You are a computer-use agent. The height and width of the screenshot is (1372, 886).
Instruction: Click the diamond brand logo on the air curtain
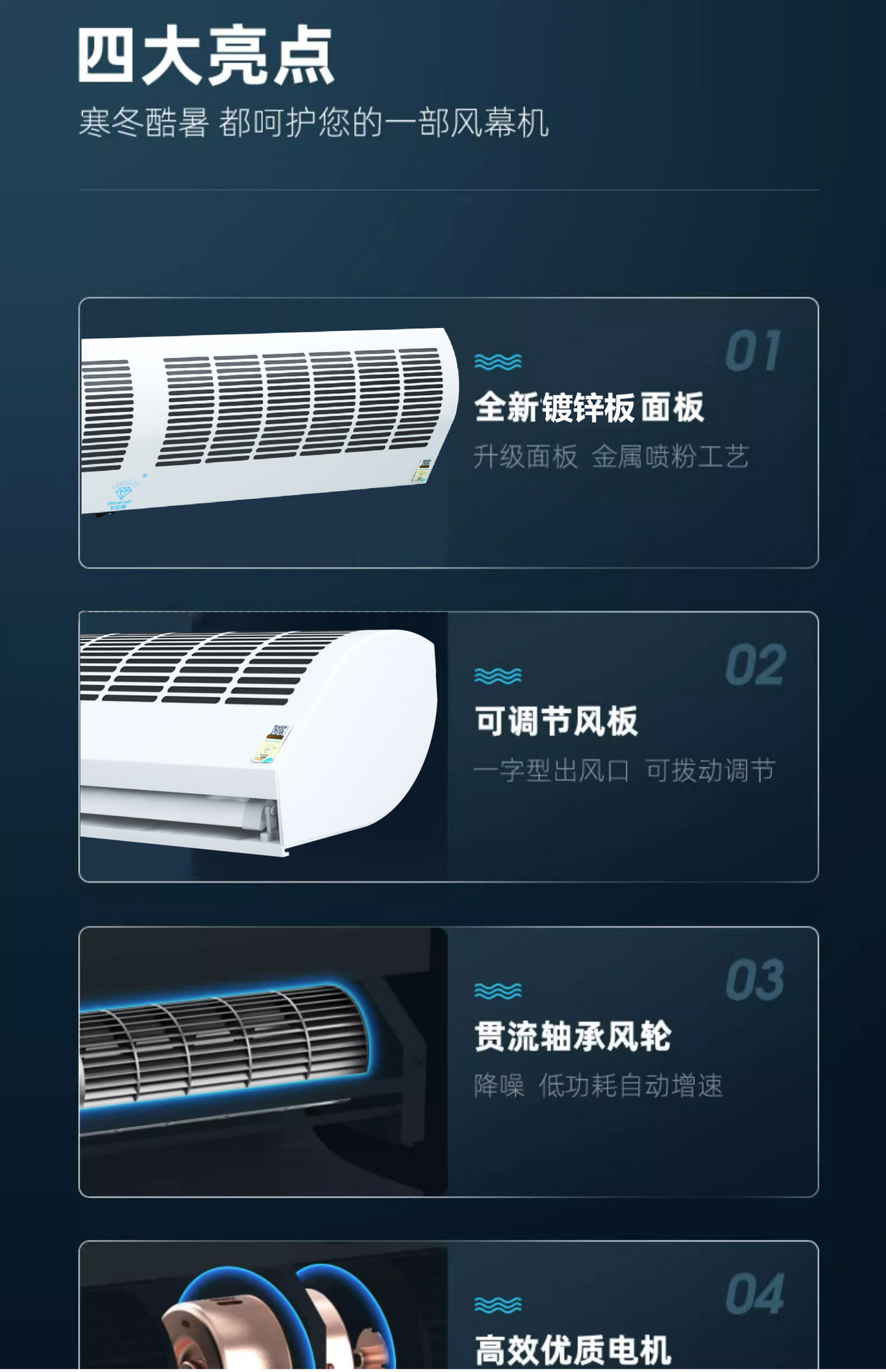point(122,494)
